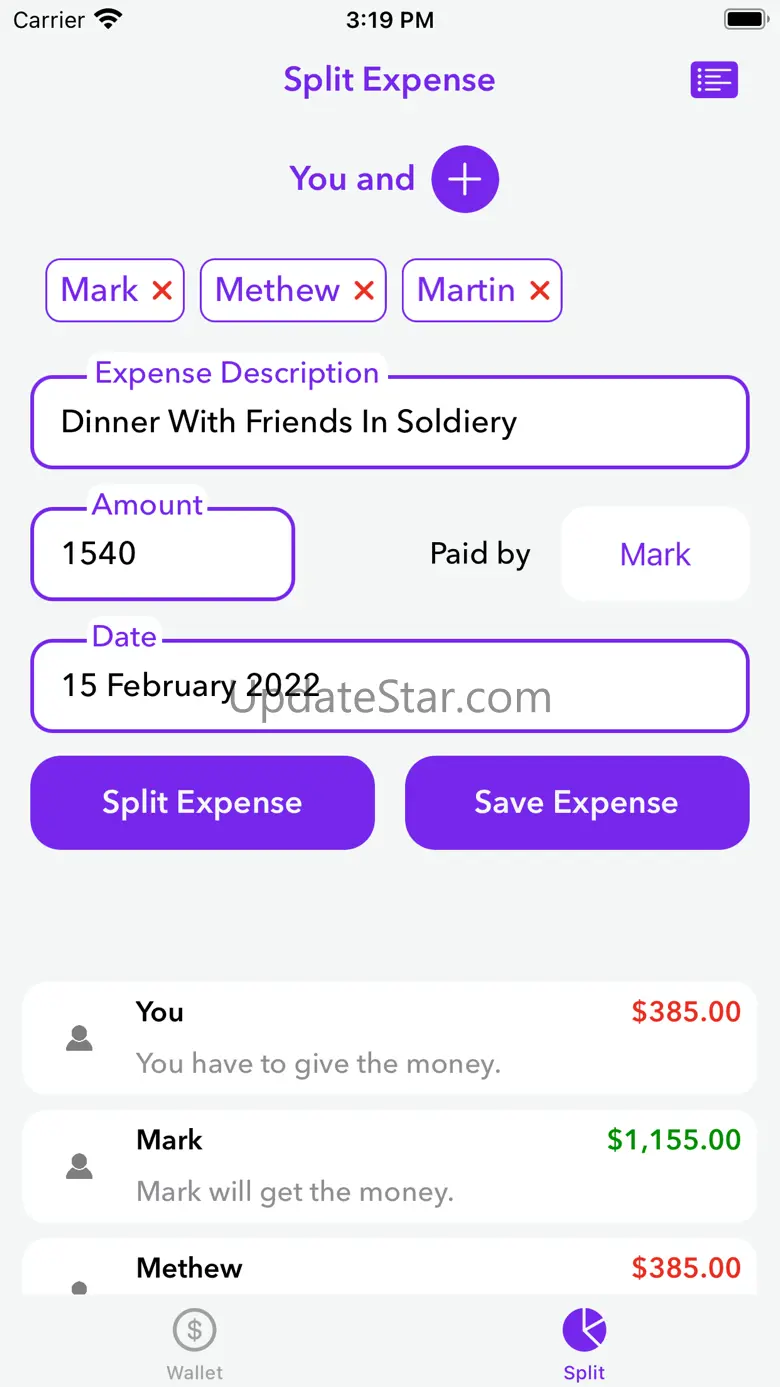
Task: Edit the Expense Description field
Action: (390, 422)
